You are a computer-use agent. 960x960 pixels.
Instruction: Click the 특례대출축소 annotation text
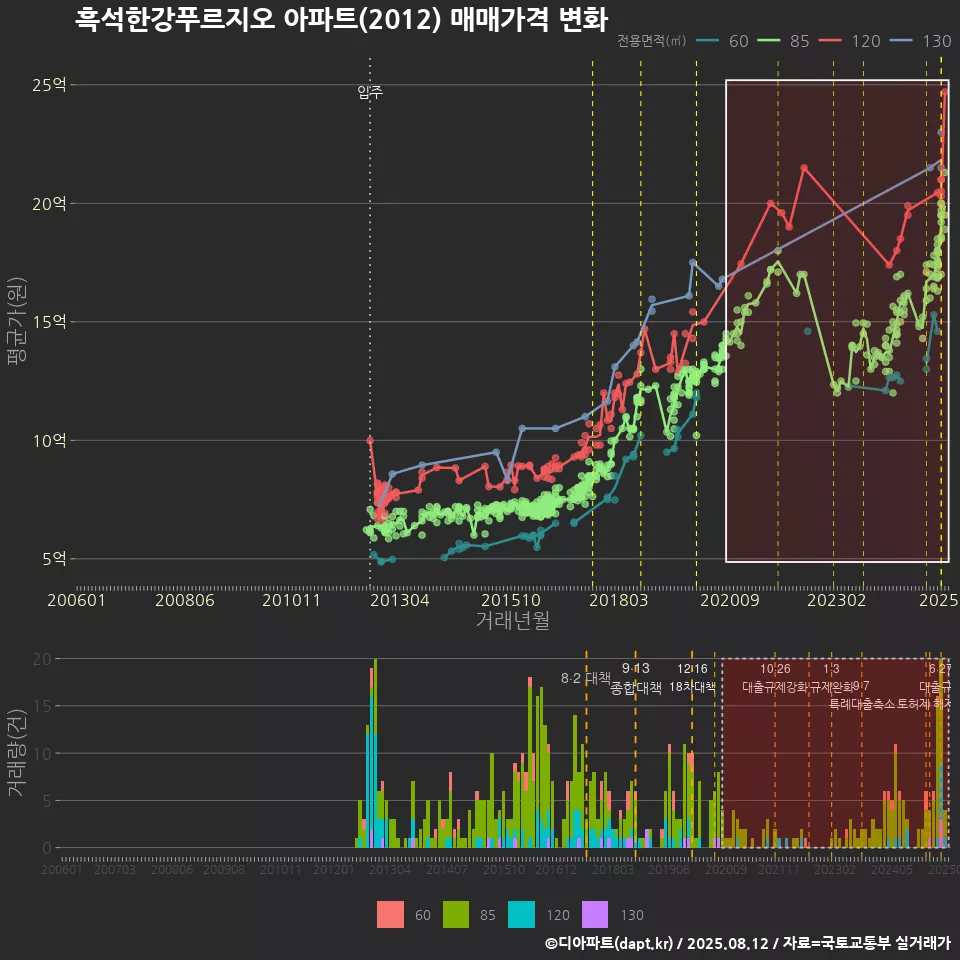(862, 704)
